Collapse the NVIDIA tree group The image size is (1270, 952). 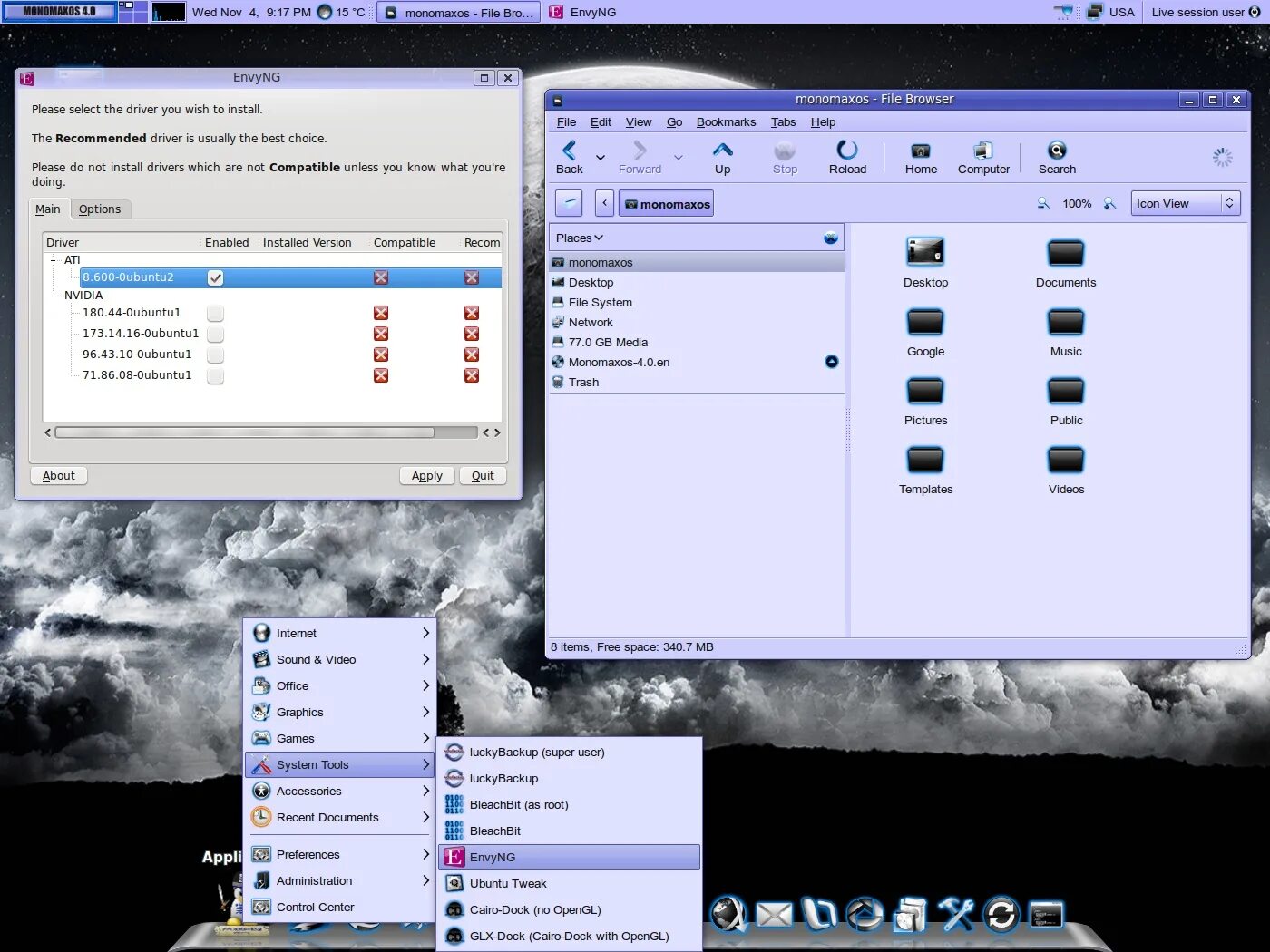coord(54,296)
